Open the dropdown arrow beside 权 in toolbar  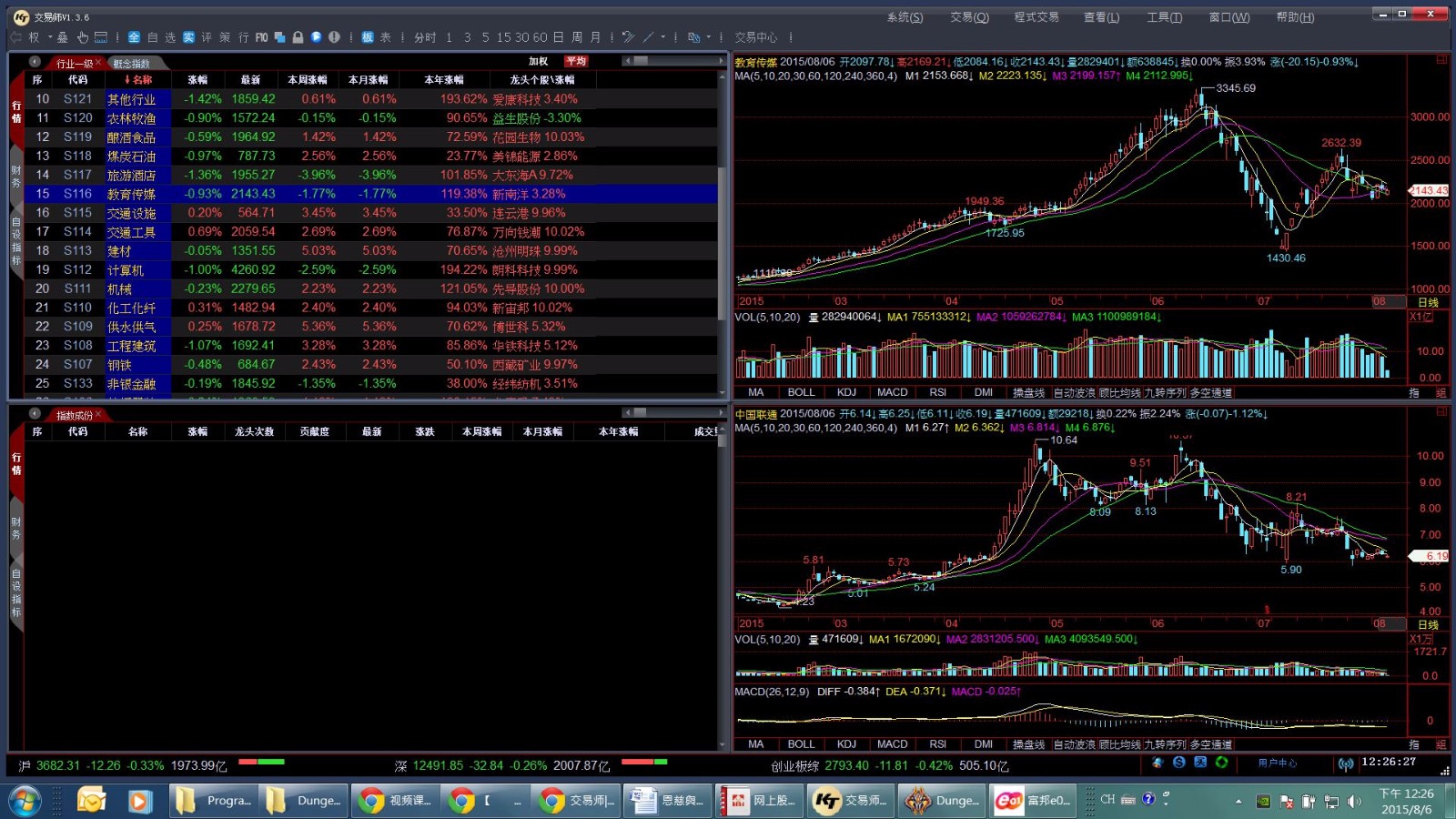(x=49, y=37)
